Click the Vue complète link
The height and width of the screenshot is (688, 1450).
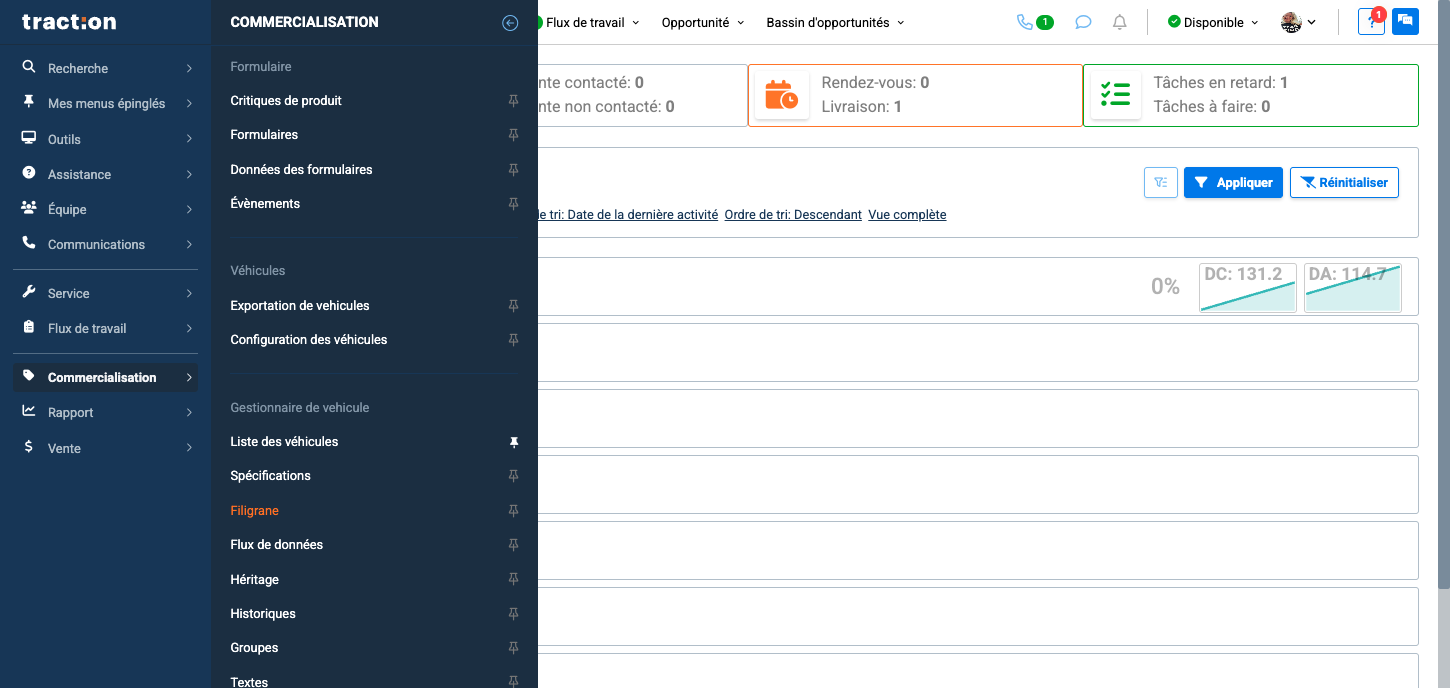(x=907, y=215)
